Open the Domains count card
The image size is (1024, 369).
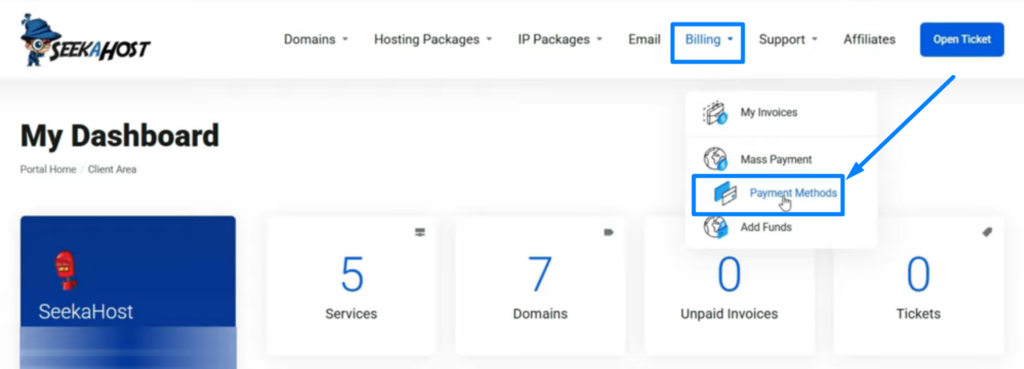[540, 286]
